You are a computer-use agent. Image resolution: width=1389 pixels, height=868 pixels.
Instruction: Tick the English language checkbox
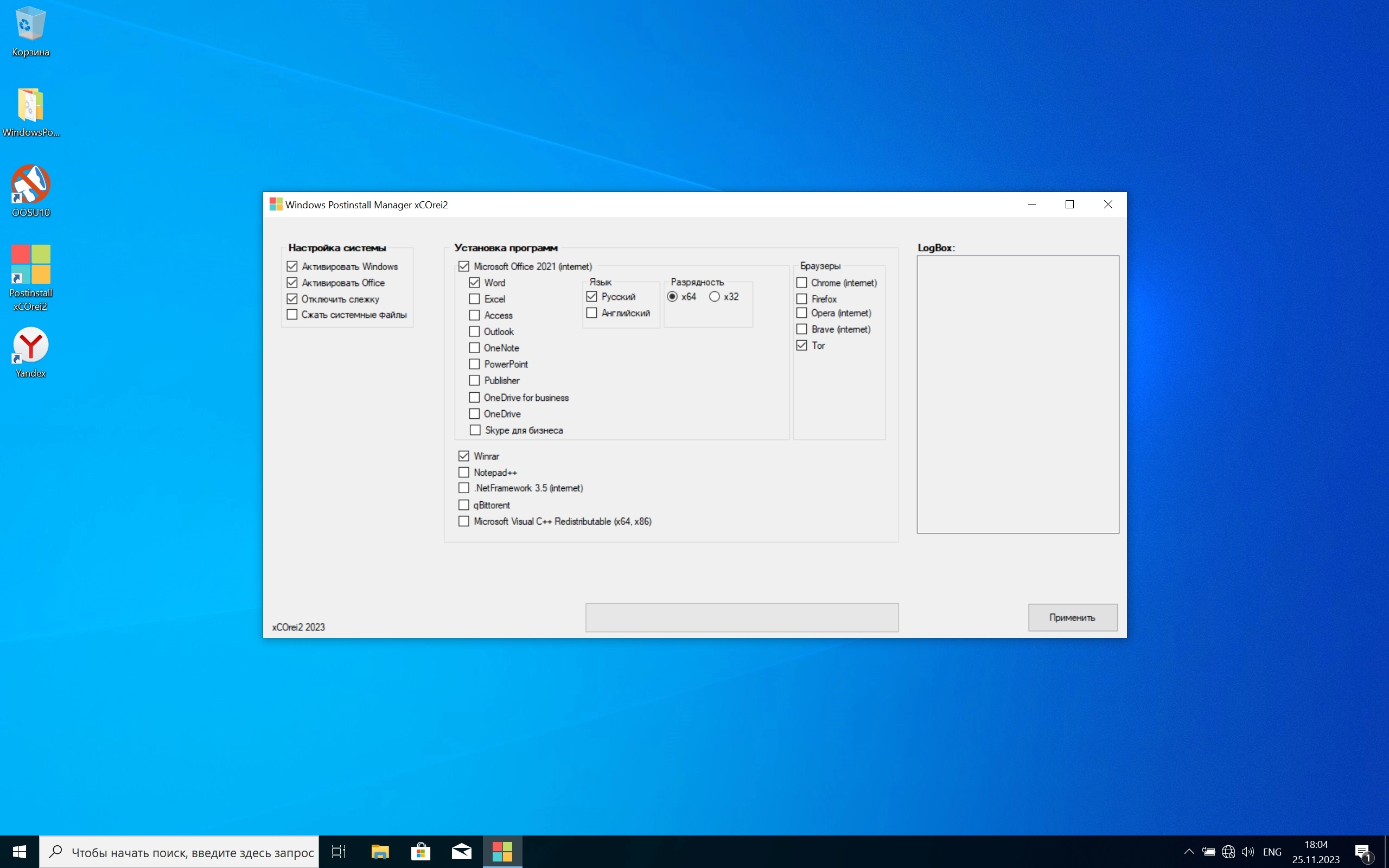(x=592, y=313)
